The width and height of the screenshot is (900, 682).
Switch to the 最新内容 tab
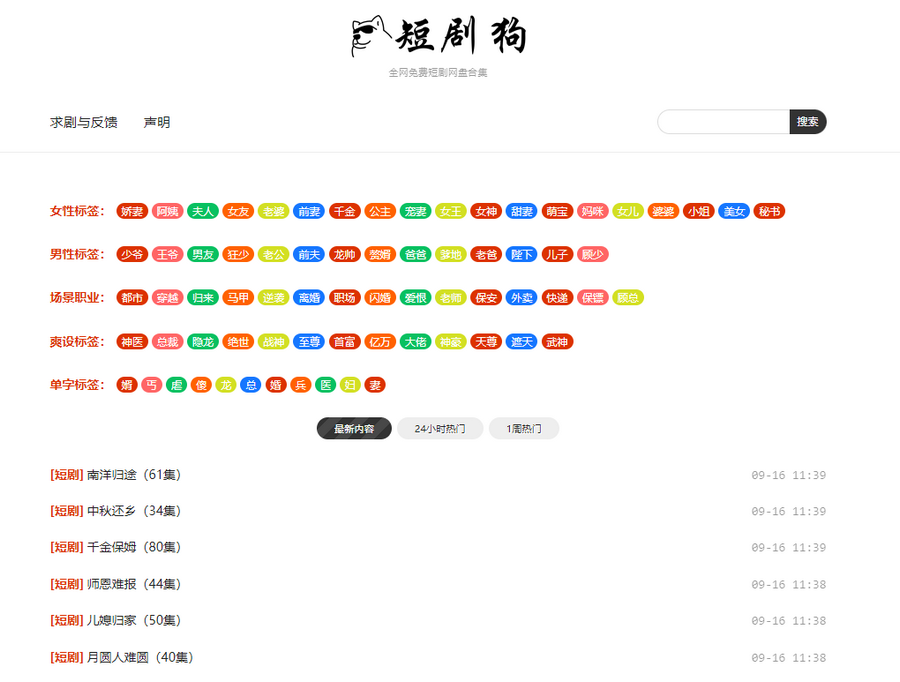[354, 429]
